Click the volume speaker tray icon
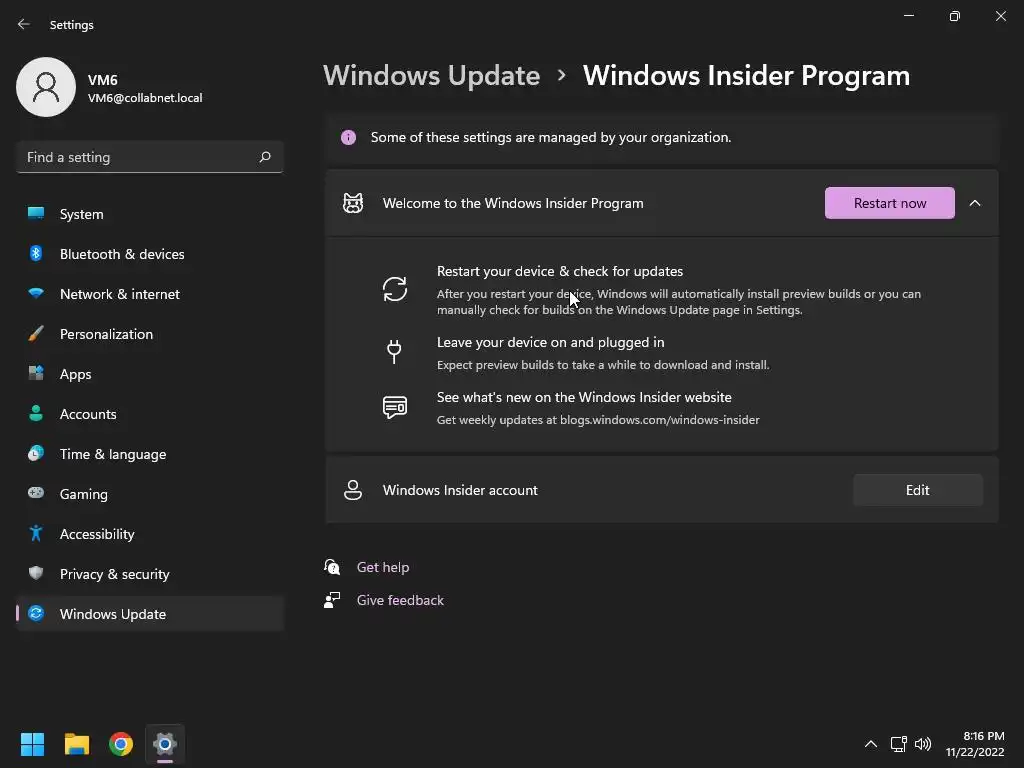The image size is (1024, 768). (923, 744)
